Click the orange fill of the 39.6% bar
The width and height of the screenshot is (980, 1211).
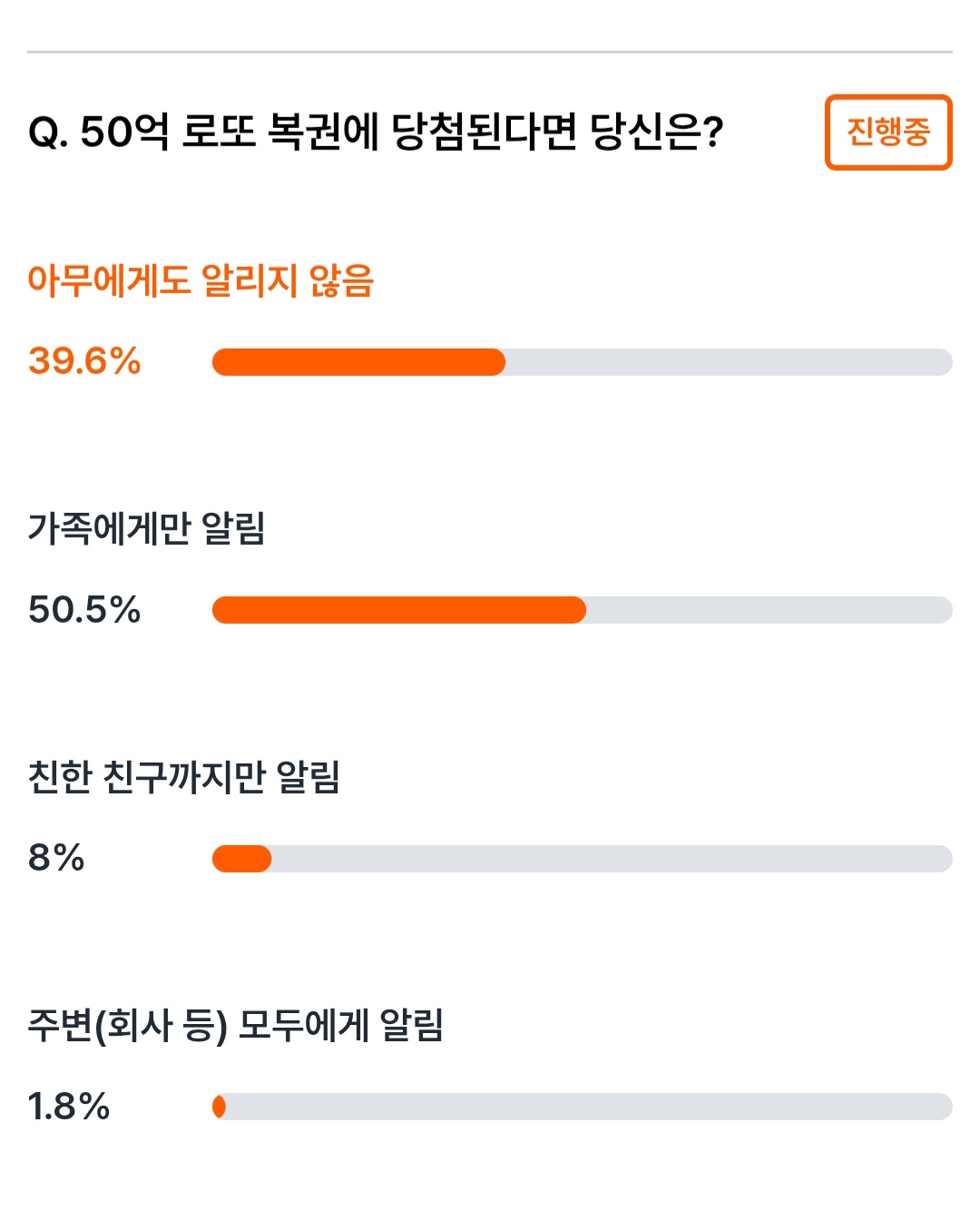[x=358, y=362]
